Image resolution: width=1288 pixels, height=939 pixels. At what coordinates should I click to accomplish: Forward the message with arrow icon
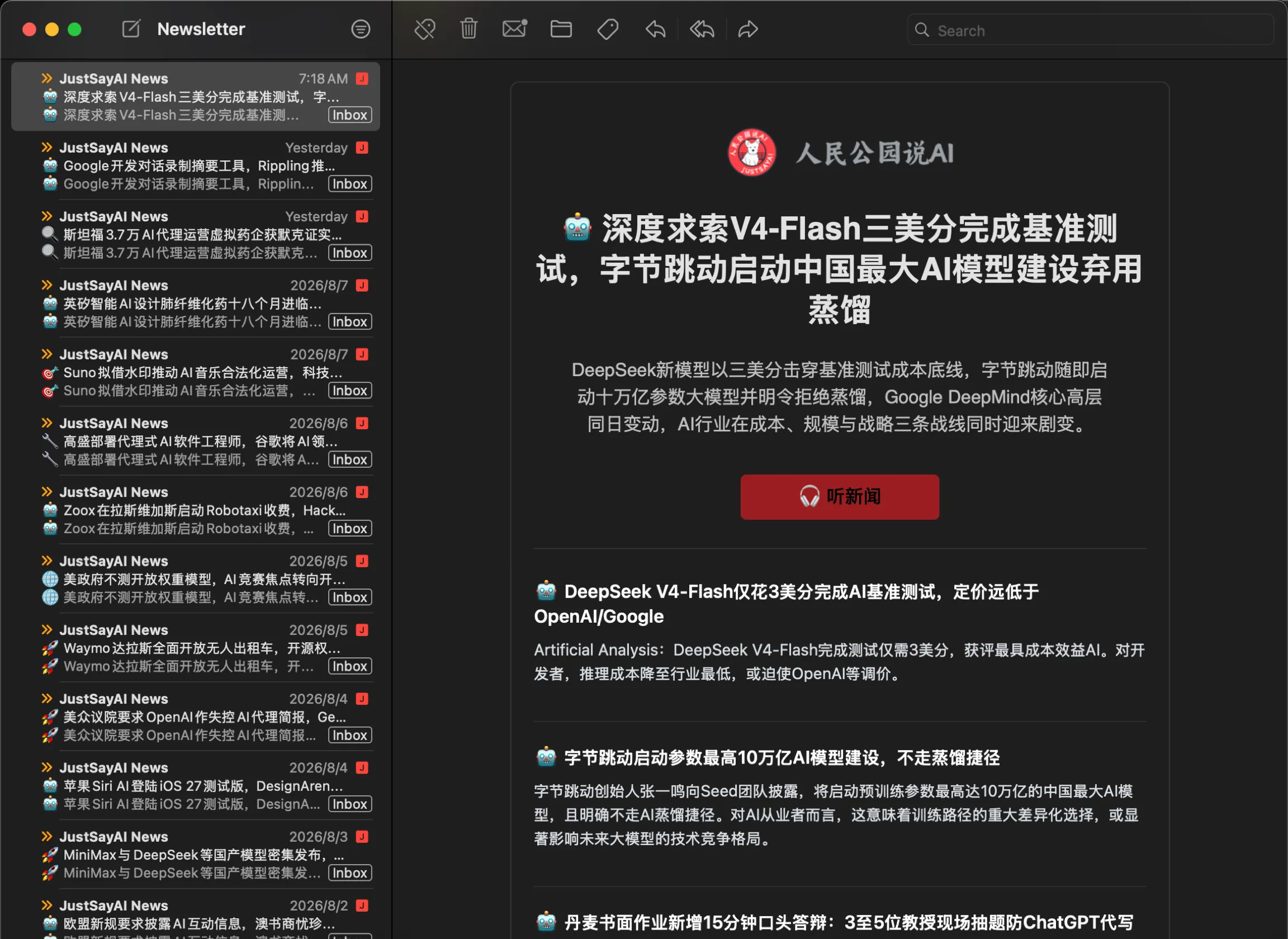(748, 29)
